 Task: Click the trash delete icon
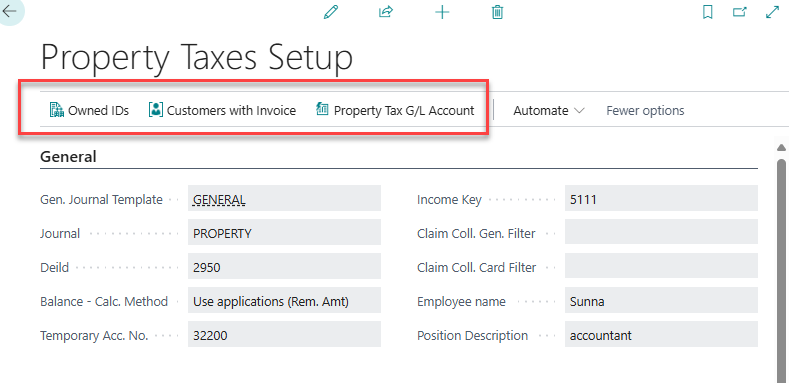click(x=497, y=12)
